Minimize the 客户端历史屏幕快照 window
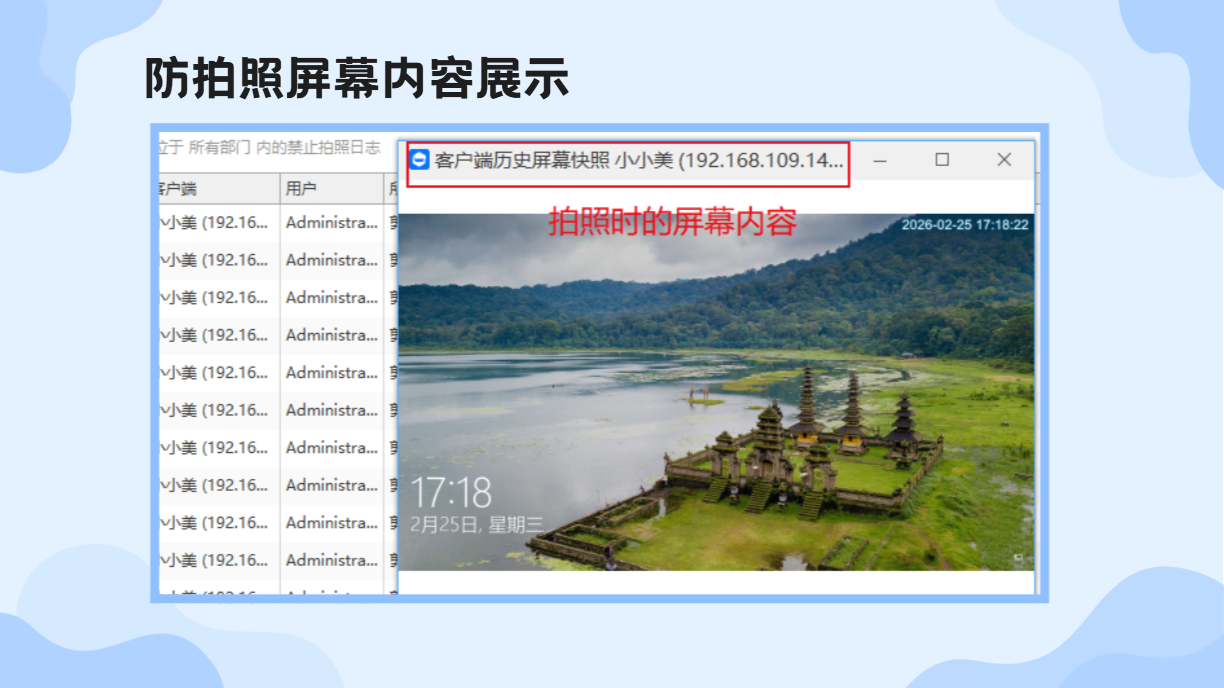The width and height of the screenshot is (1224, 688). pos(880,160)
